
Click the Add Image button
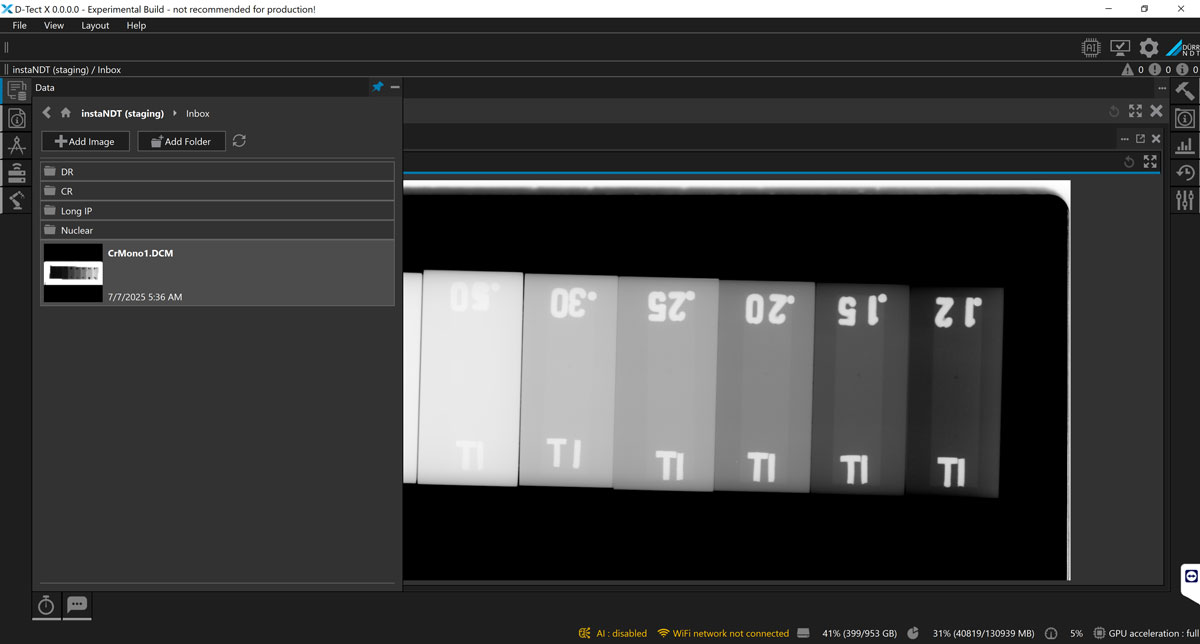(x=85, y=141)
